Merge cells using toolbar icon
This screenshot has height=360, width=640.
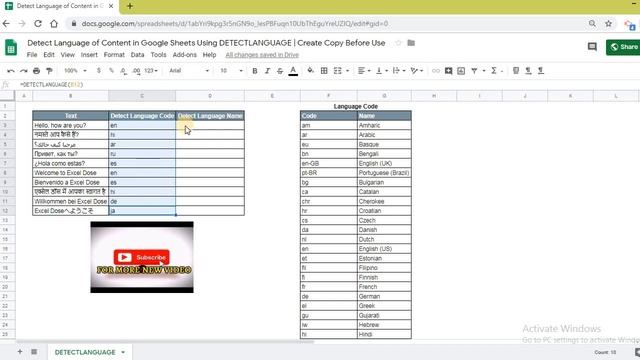pos(338,71)
